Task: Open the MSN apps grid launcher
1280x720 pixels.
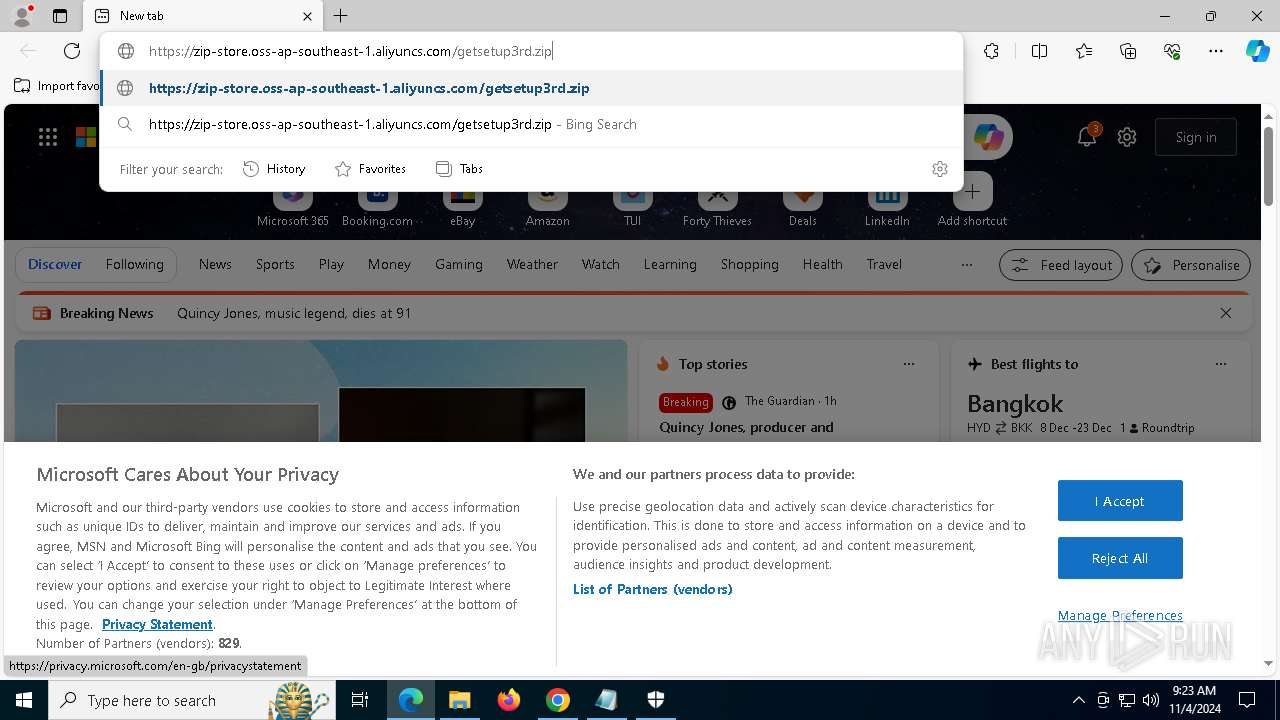Action: coord(48,137)
